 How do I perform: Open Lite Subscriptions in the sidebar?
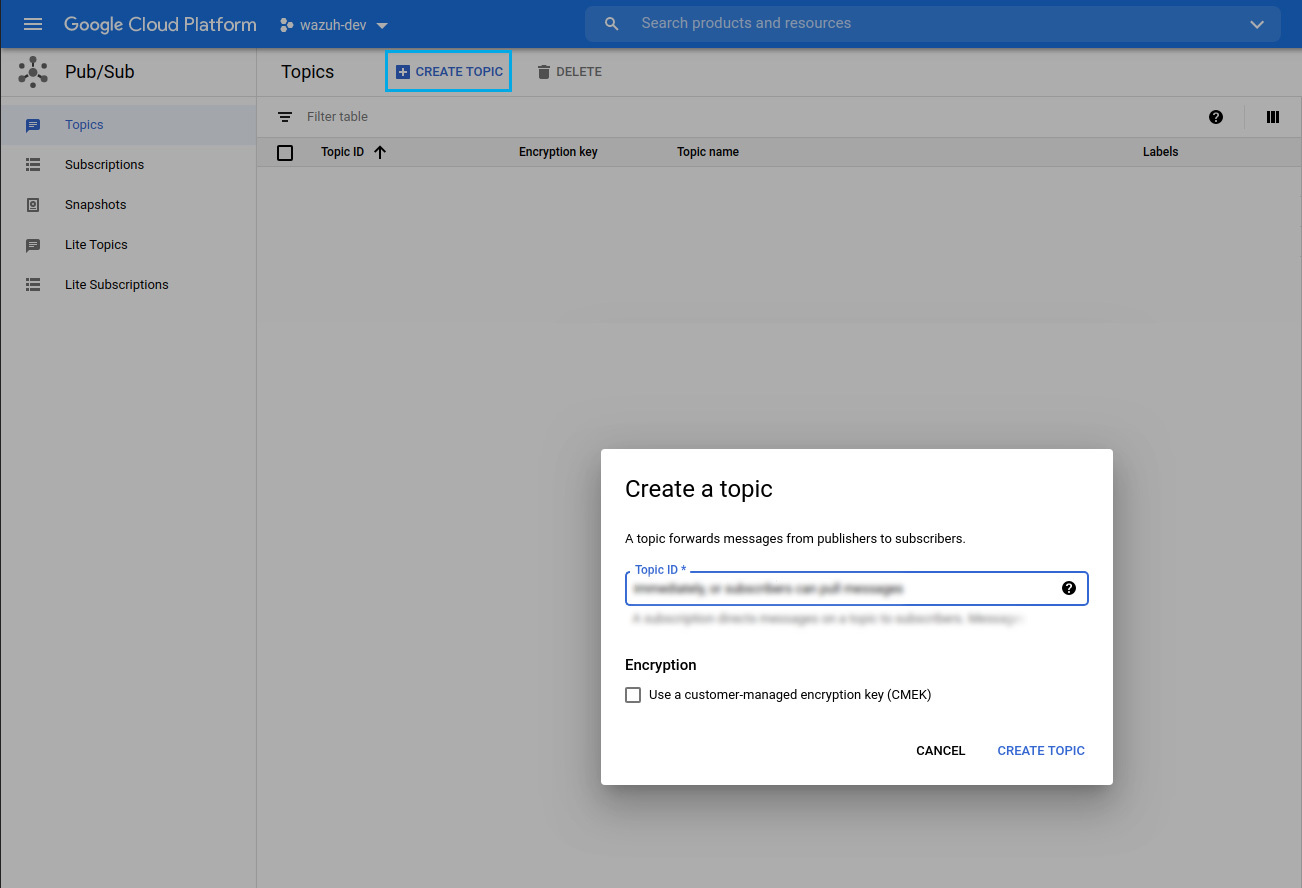tap(116, 285)
